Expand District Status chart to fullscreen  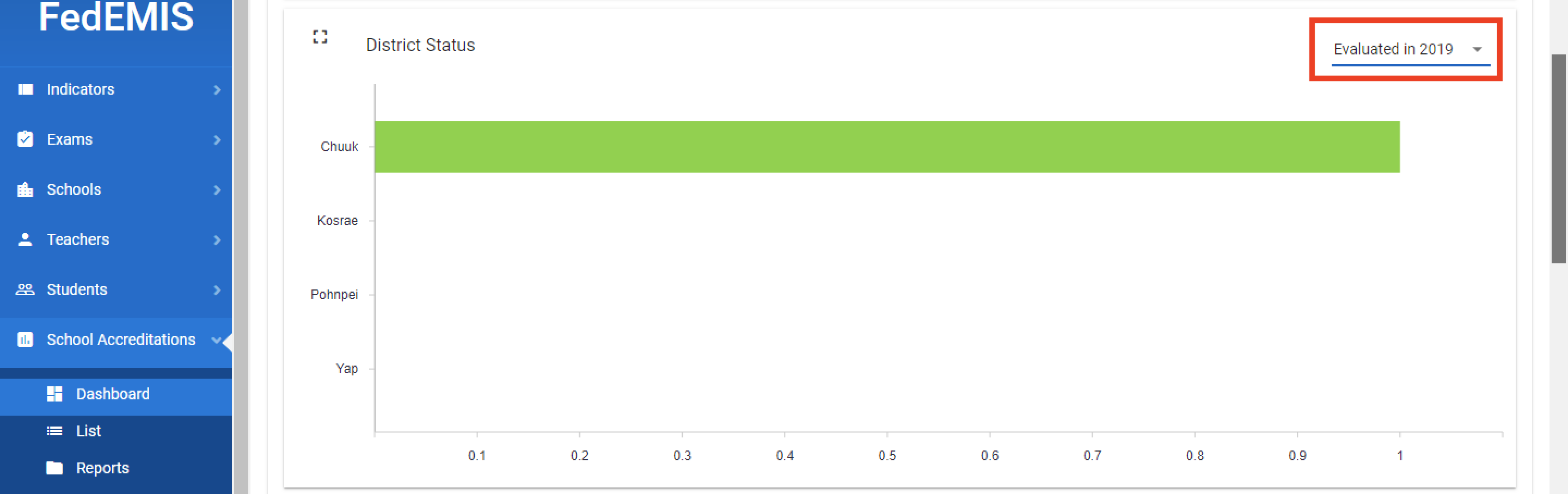(x=320, y=37)
